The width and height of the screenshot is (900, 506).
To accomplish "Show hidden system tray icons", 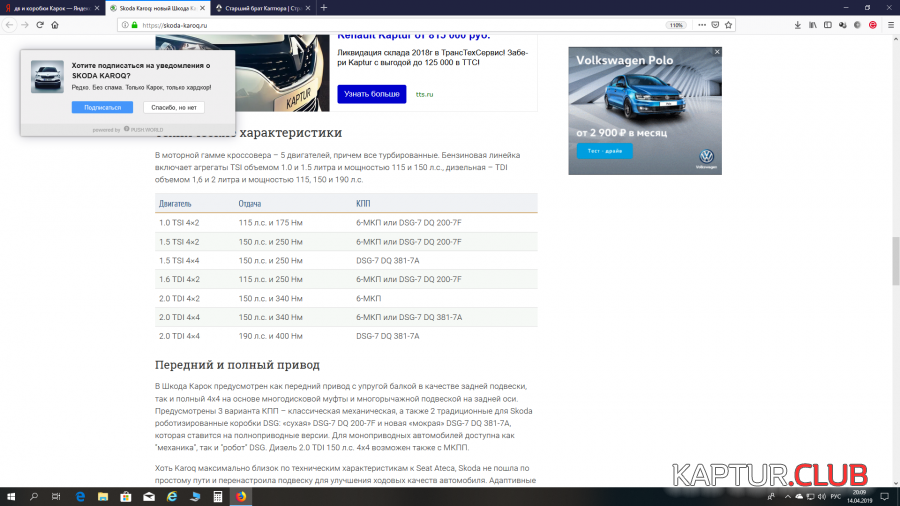I will (788, 497).
